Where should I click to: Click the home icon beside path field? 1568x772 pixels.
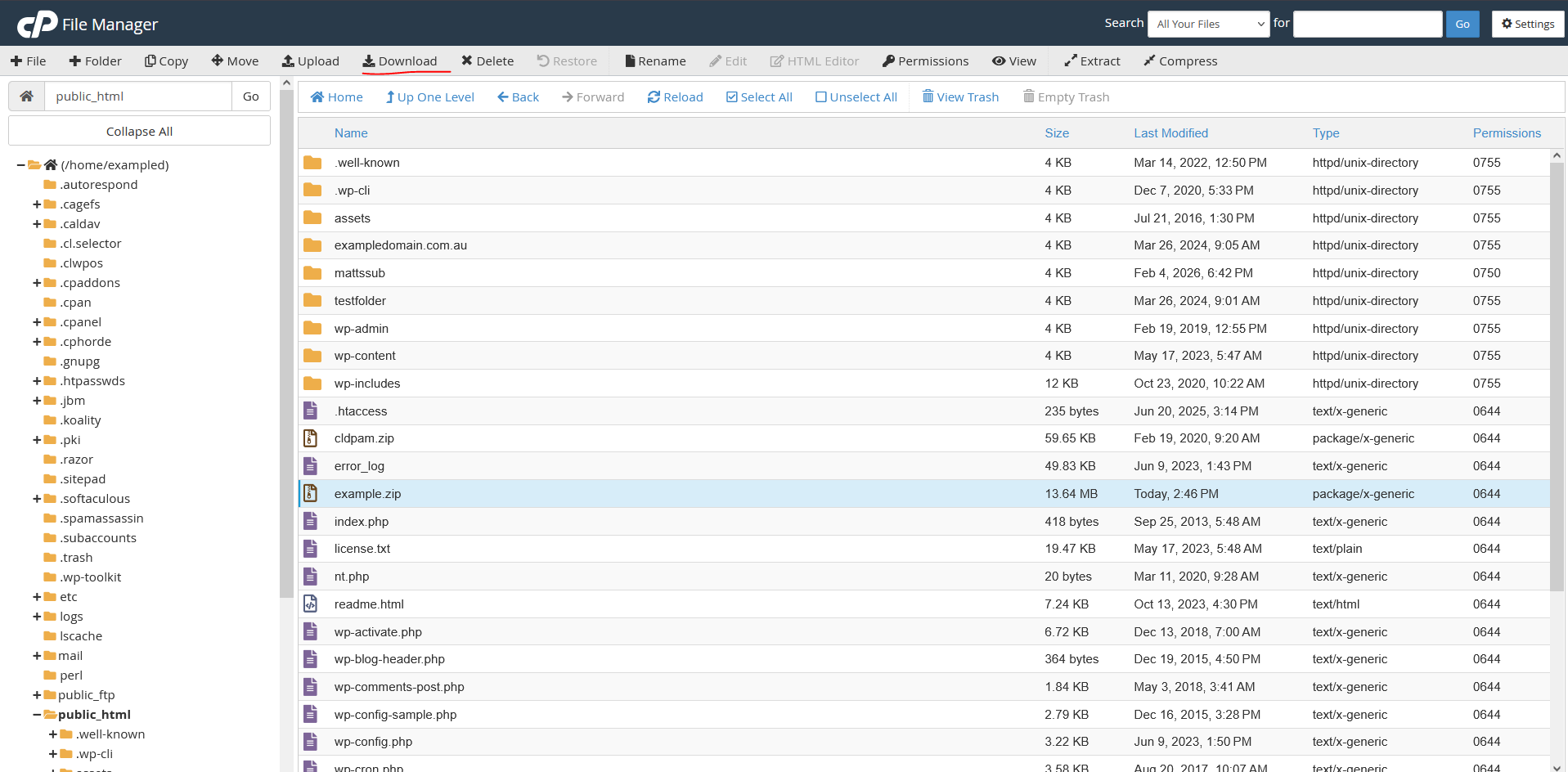pyautogui.click(x=26, y=96)
